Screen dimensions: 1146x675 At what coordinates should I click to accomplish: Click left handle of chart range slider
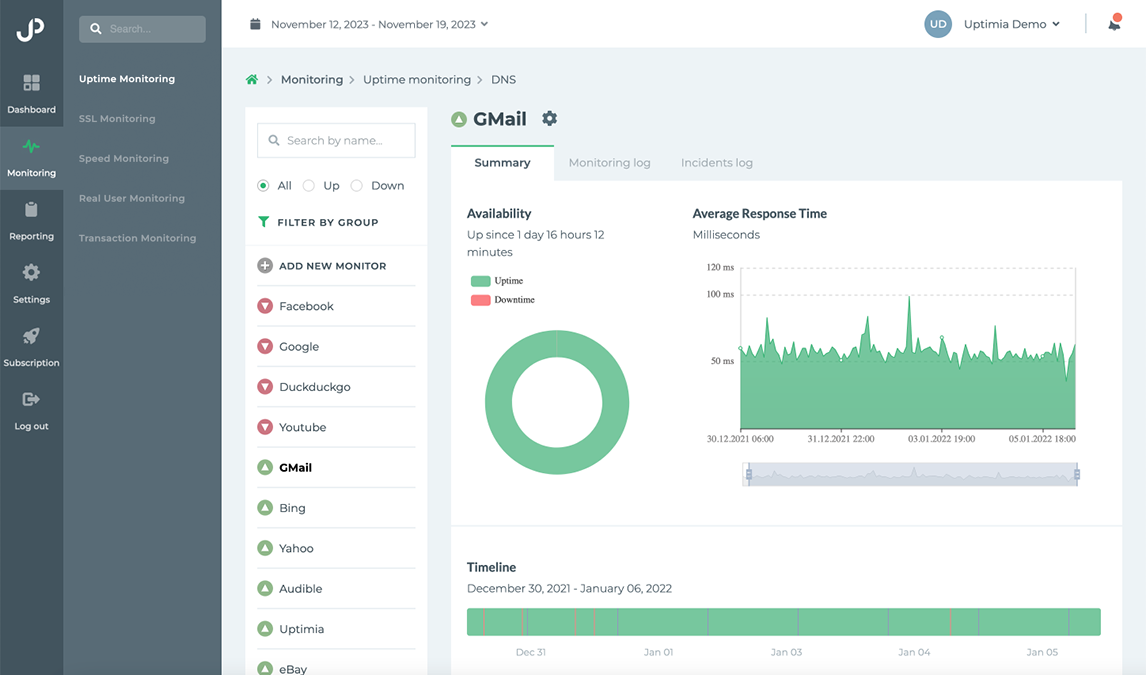(748, 474)
